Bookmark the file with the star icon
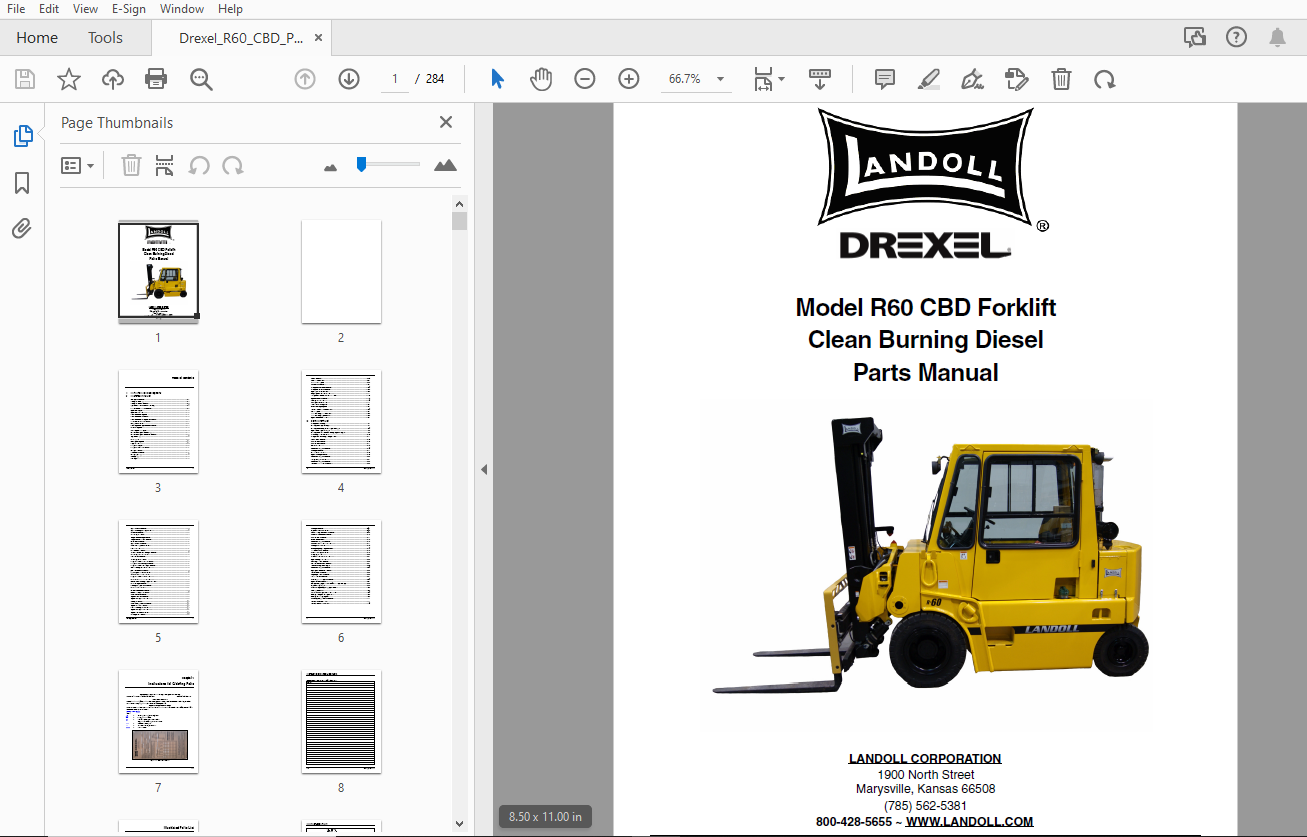Screen dimensions: 1307x837 coord(69,79)
